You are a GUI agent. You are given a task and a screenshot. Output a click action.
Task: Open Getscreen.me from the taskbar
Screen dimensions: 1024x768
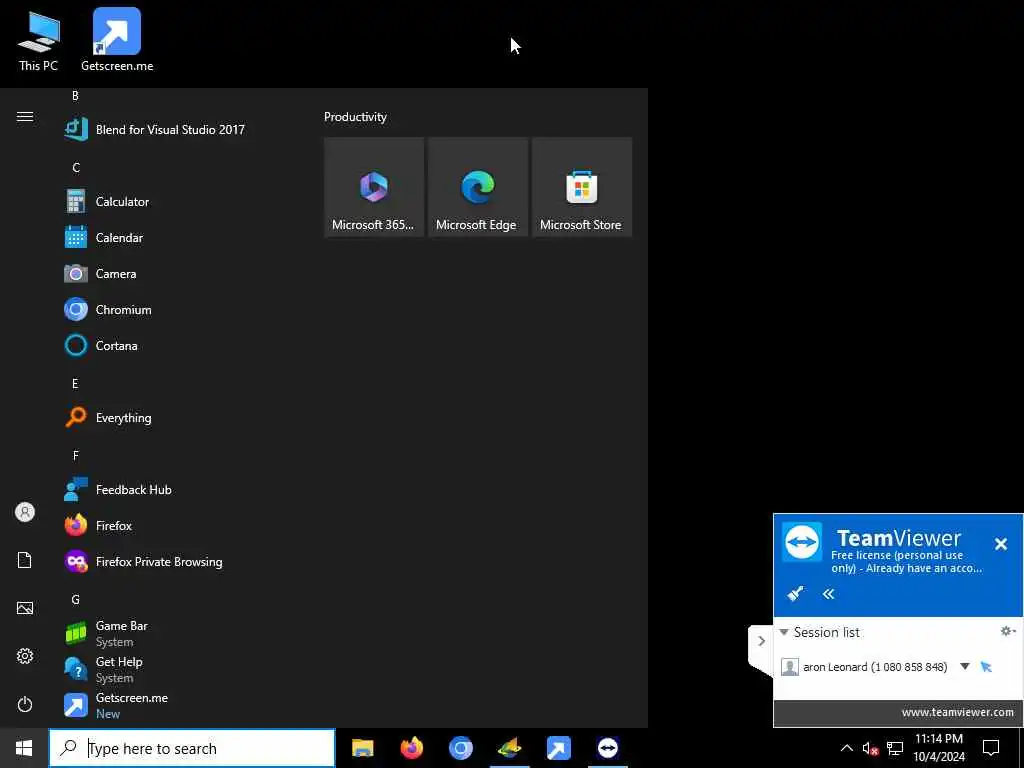pos(558,748)
